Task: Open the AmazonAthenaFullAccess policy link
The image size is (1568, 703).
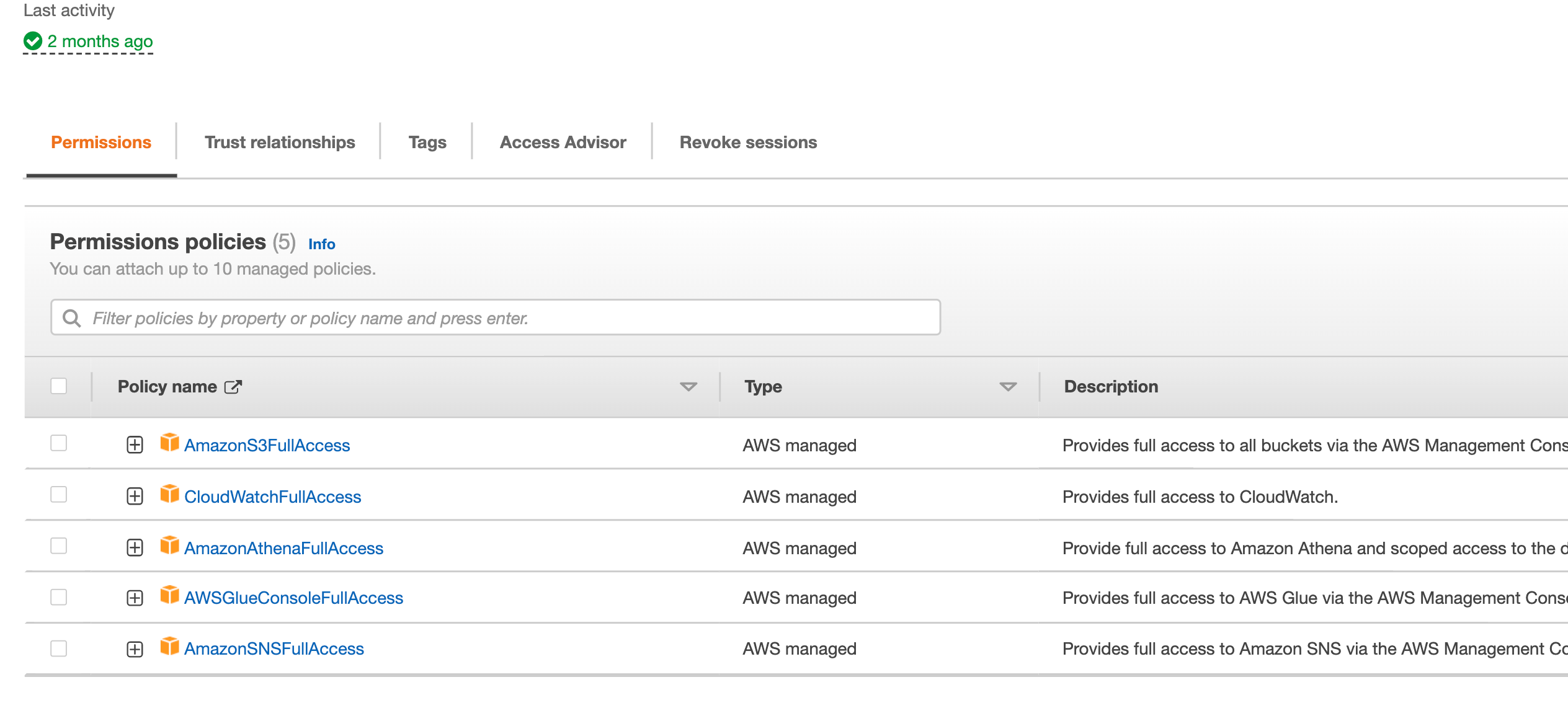Action: pyautogui.click(x=283, y=549)
